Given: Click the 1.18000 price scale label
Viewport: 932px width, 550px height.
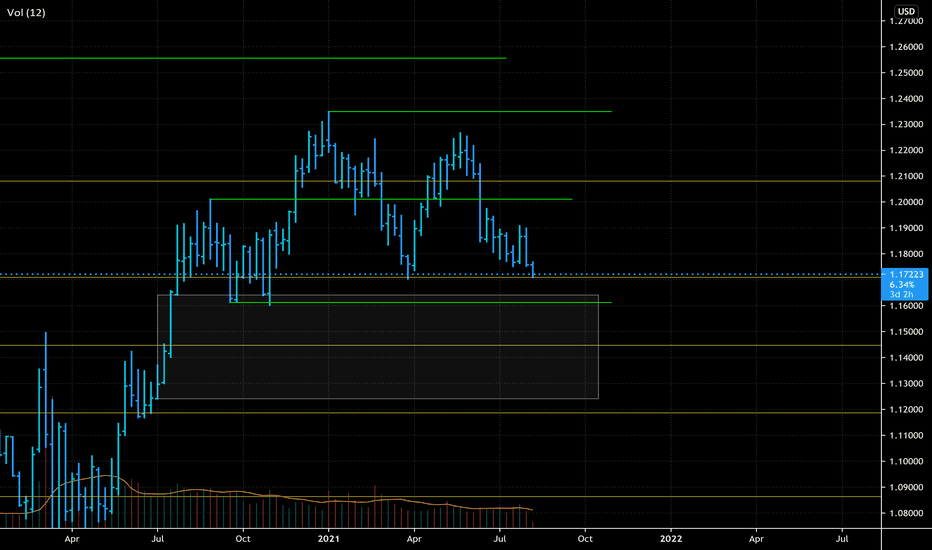Looking at the screenshot, I should click(x=906, y=254).
